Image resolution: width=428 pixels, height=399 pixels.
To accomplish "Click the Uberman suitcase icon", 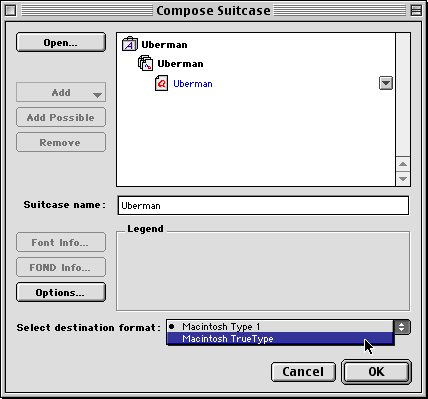I will pos(129,44).
